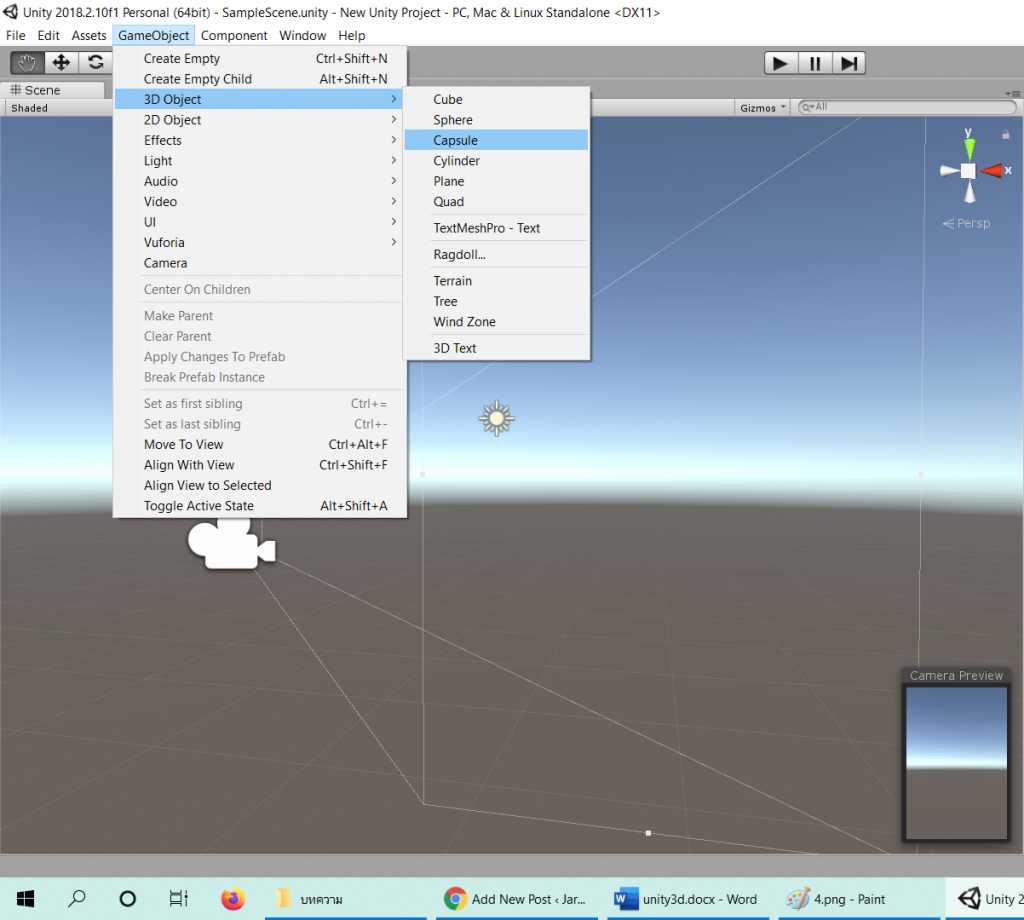Open the File menu
Image resolution: width=1024 pixels, height=920 pixels.
pyautogui.click(x=16, y=35)
